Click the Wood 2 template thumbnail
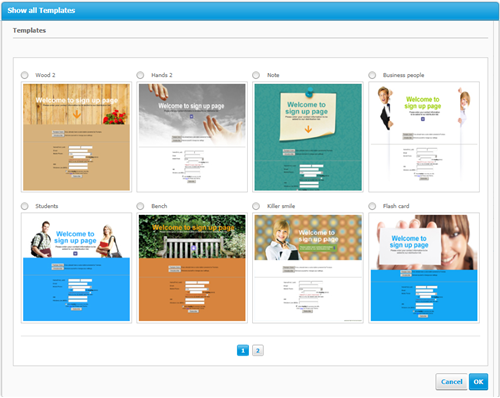Screen dimensions: 500x398 (76, 137)
